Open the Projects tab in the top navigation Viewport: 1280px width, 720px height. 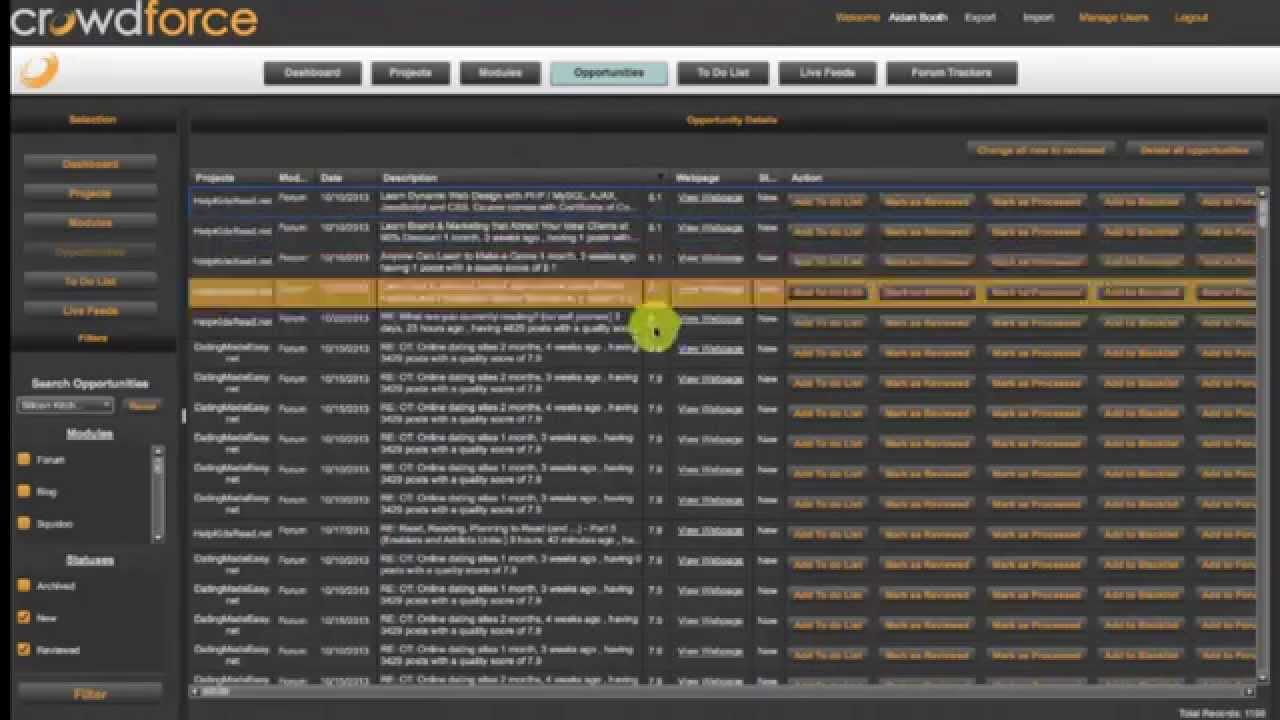410,73
